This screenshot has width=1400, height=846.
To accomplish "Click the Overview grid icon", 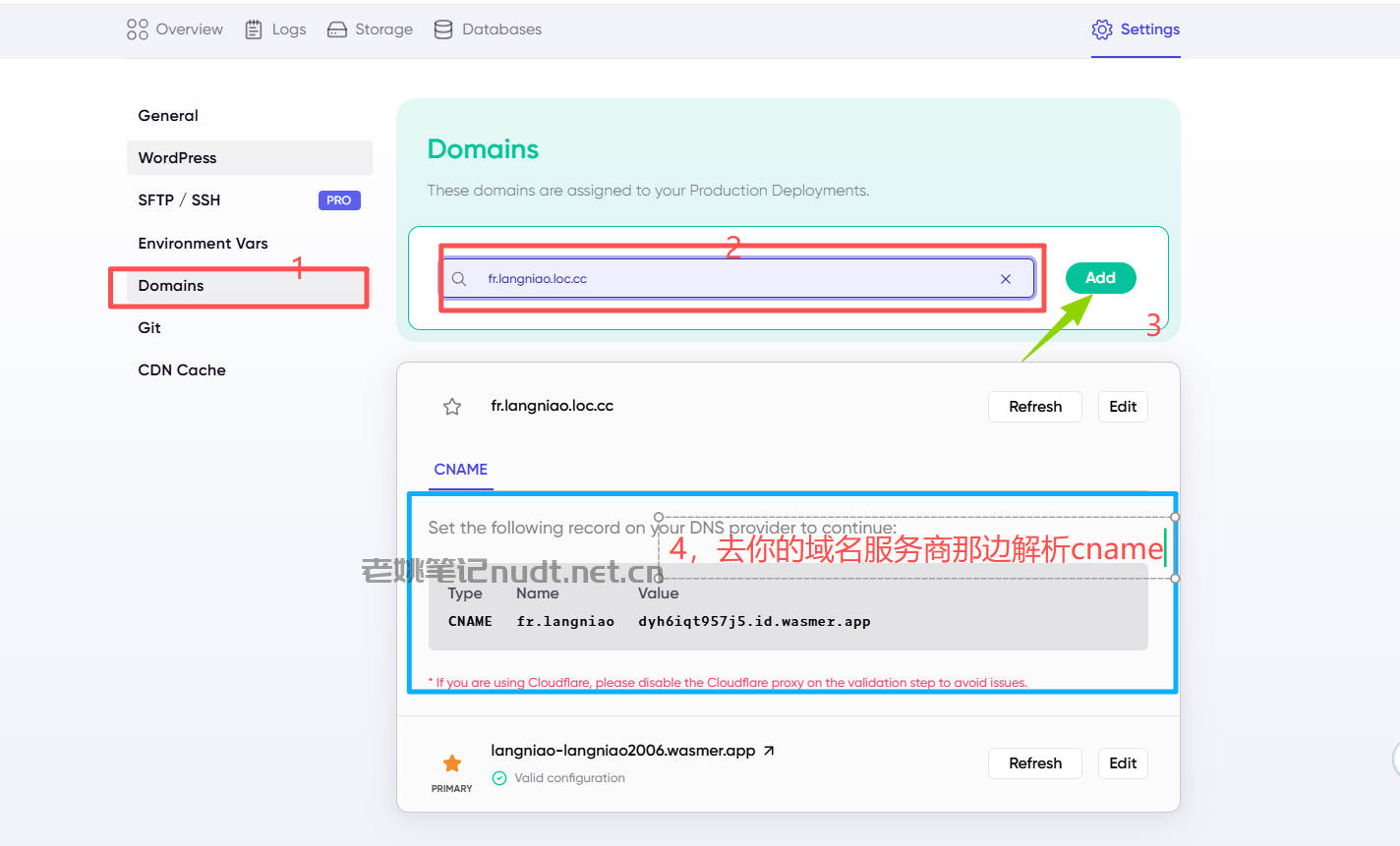I will coord(138,29).
